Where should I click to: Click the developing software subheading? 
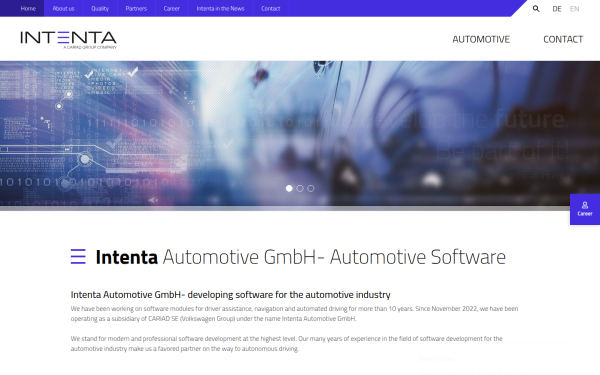[230, 295]
